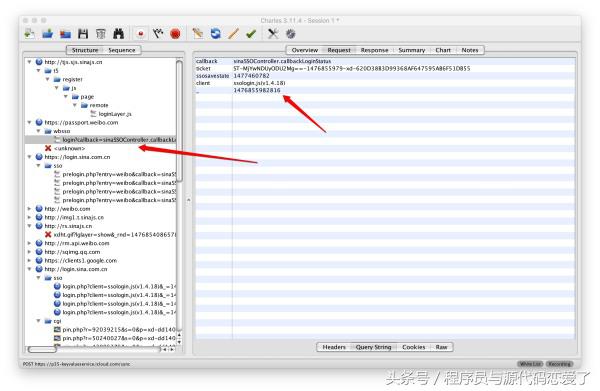Screen dimensions: 600x391
Task: Click the Close Session folder icon
Action: (x=65, y=34)
